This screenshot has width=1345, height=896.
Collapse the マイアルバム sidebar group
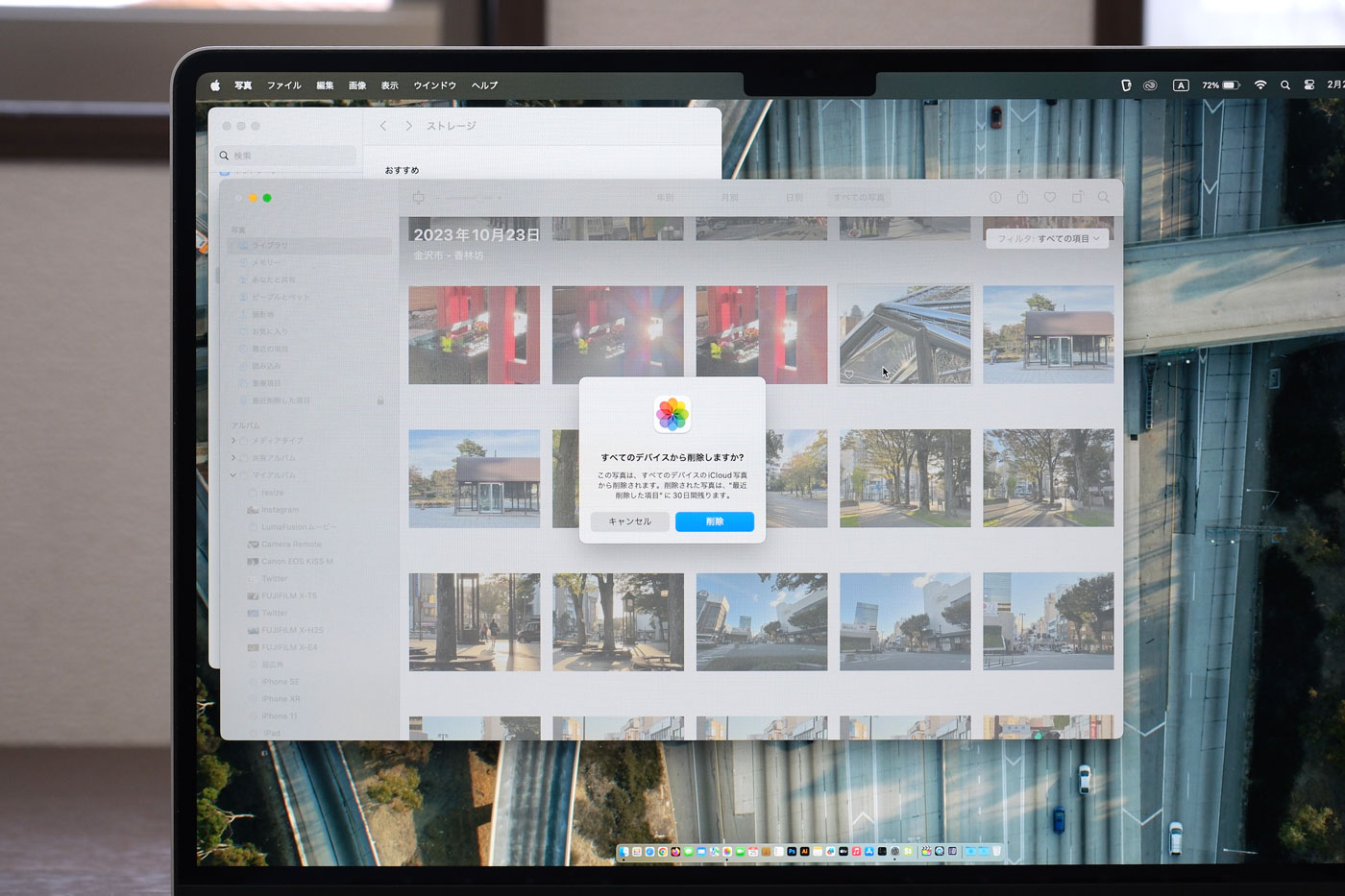(x=233, y=475)
